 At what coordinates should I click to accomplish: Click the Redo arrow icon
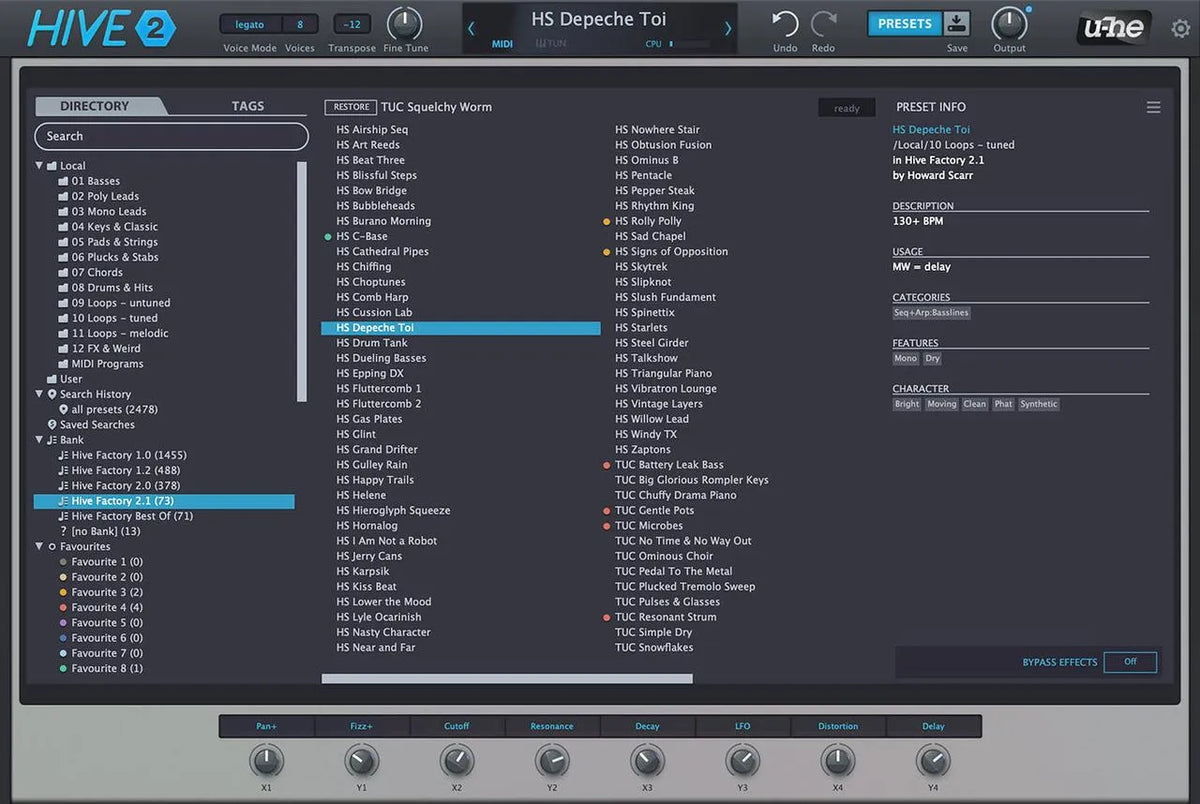pos(823,24)
